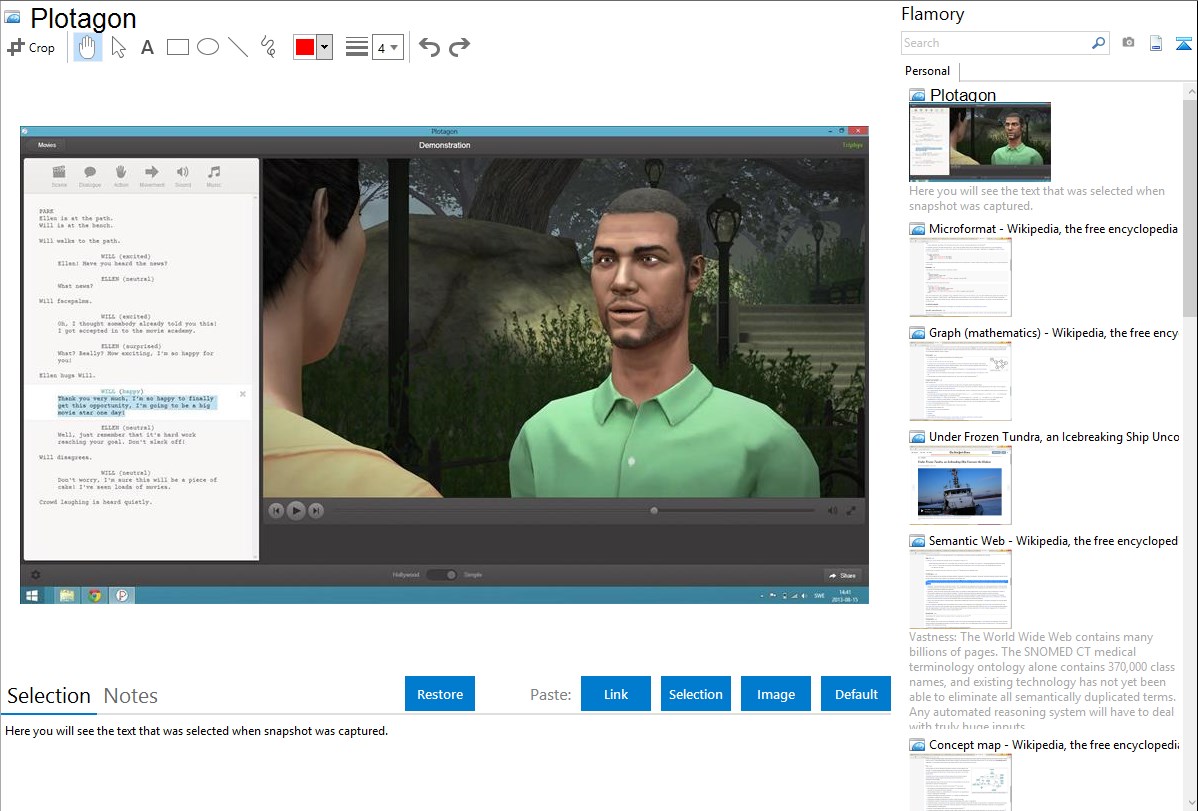Activate the hand pan tool
1198x811 pixels.
point(87,47)
